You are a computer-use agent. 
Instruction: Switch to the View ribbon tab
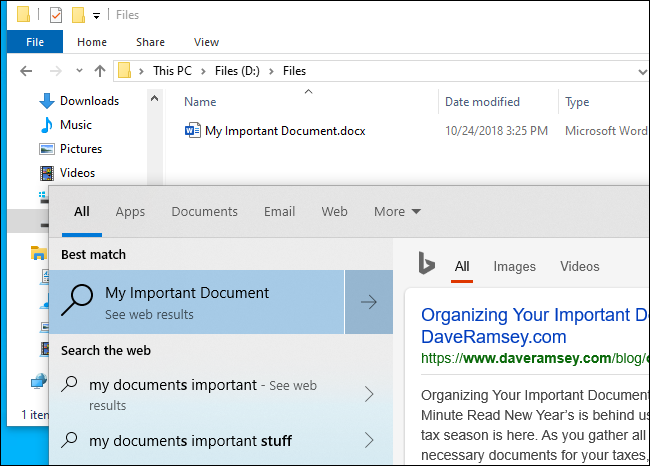click(206, 42)
